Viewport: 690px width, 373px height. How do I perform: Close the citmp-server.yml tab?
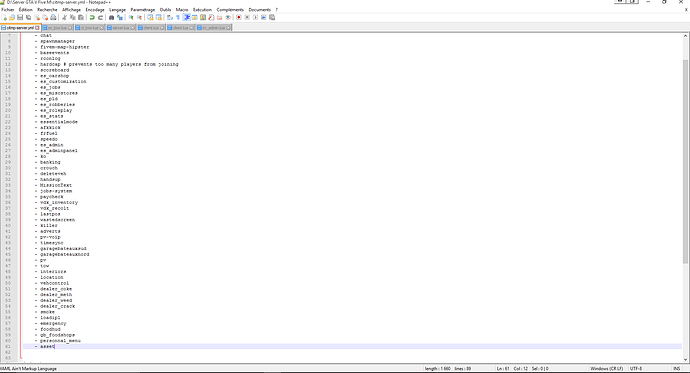point(37,28)
